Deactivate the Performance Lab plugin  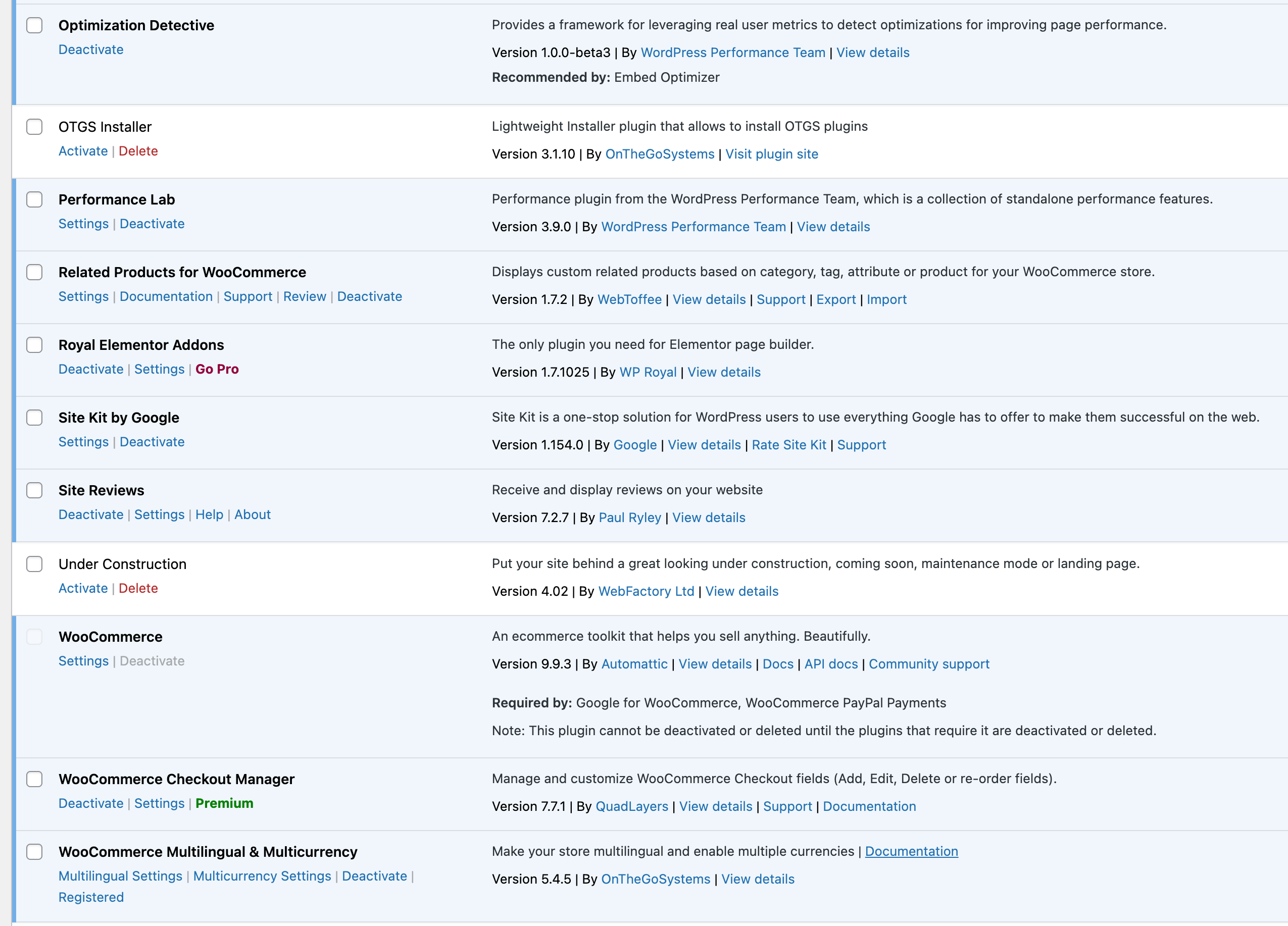pos(152,224)
